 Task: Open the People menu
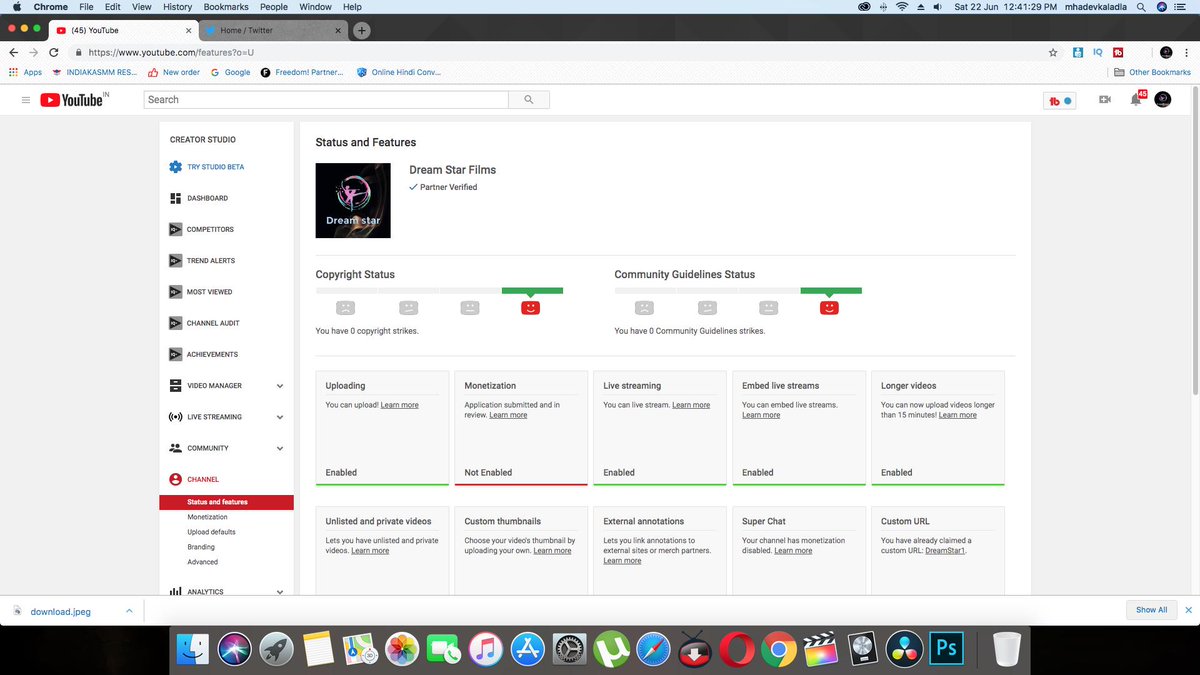273,7
